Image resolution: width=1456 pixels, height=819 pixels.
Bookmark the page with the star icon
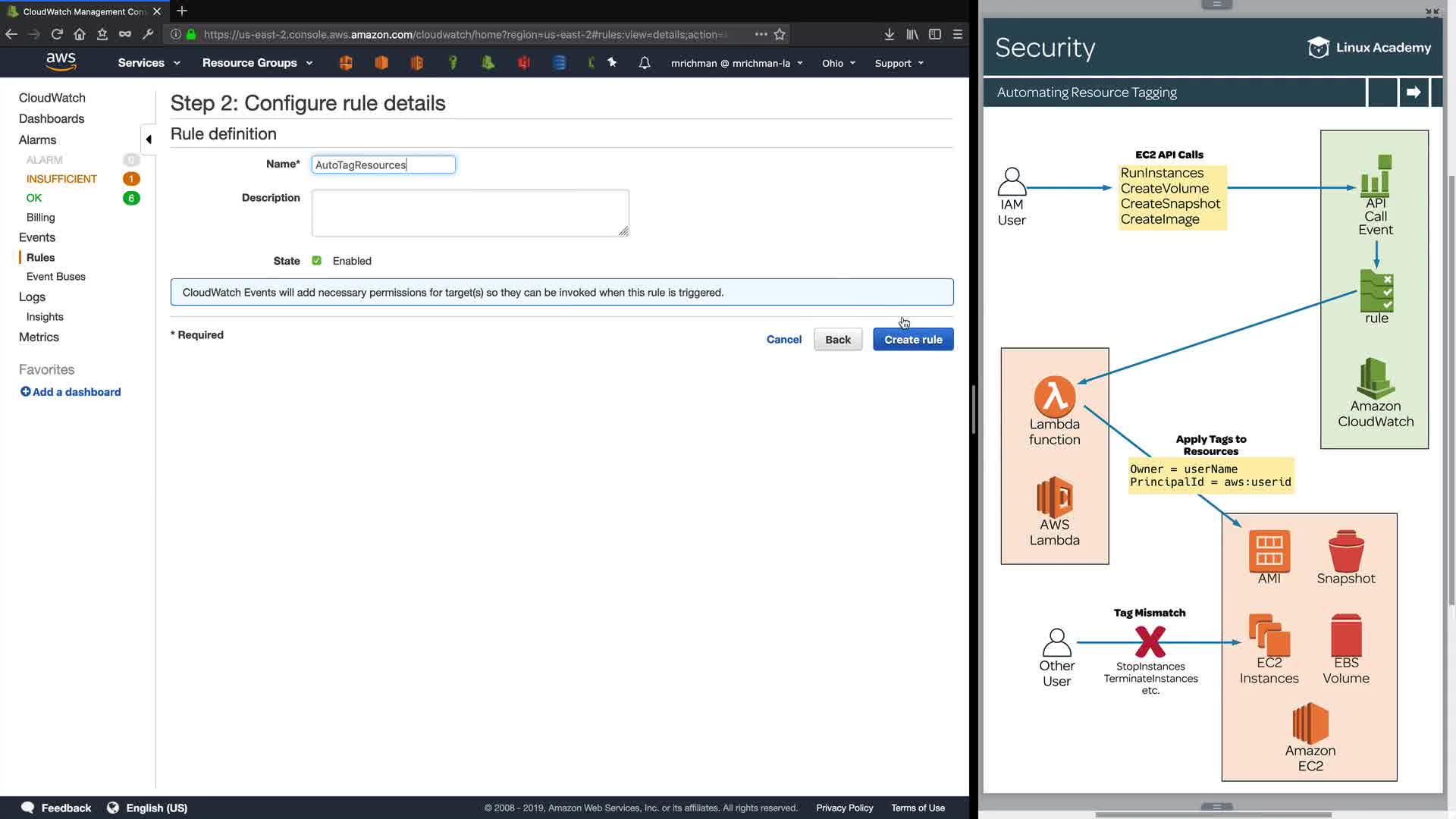coord(780,34)
